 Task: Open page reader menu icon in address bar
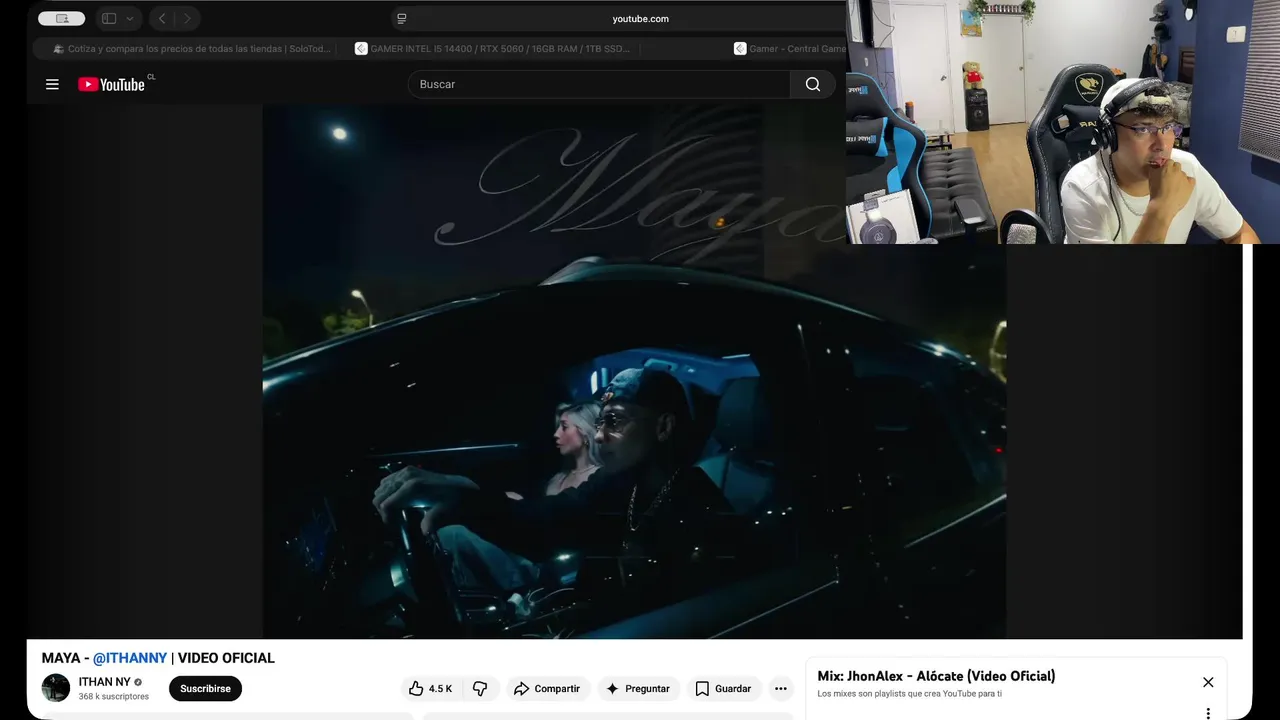coord(401,18)
